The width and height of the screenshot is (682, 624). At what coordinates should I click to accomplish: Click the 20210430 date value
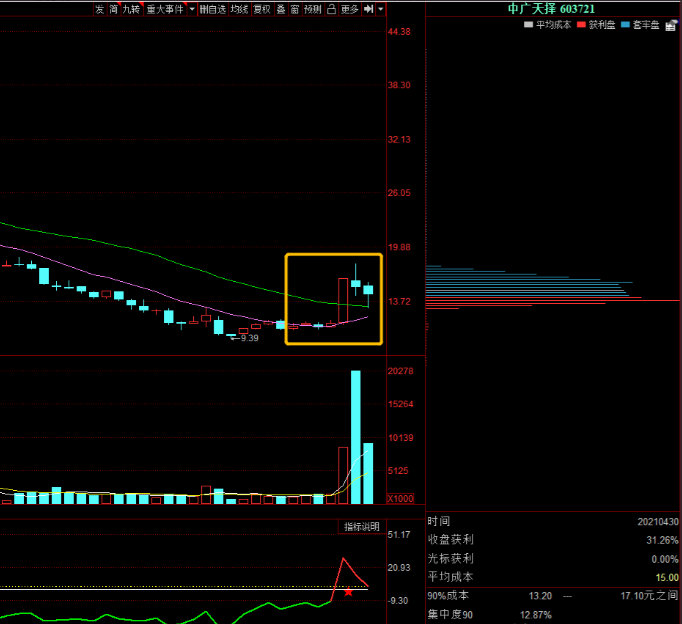click(x=658, y=522)
